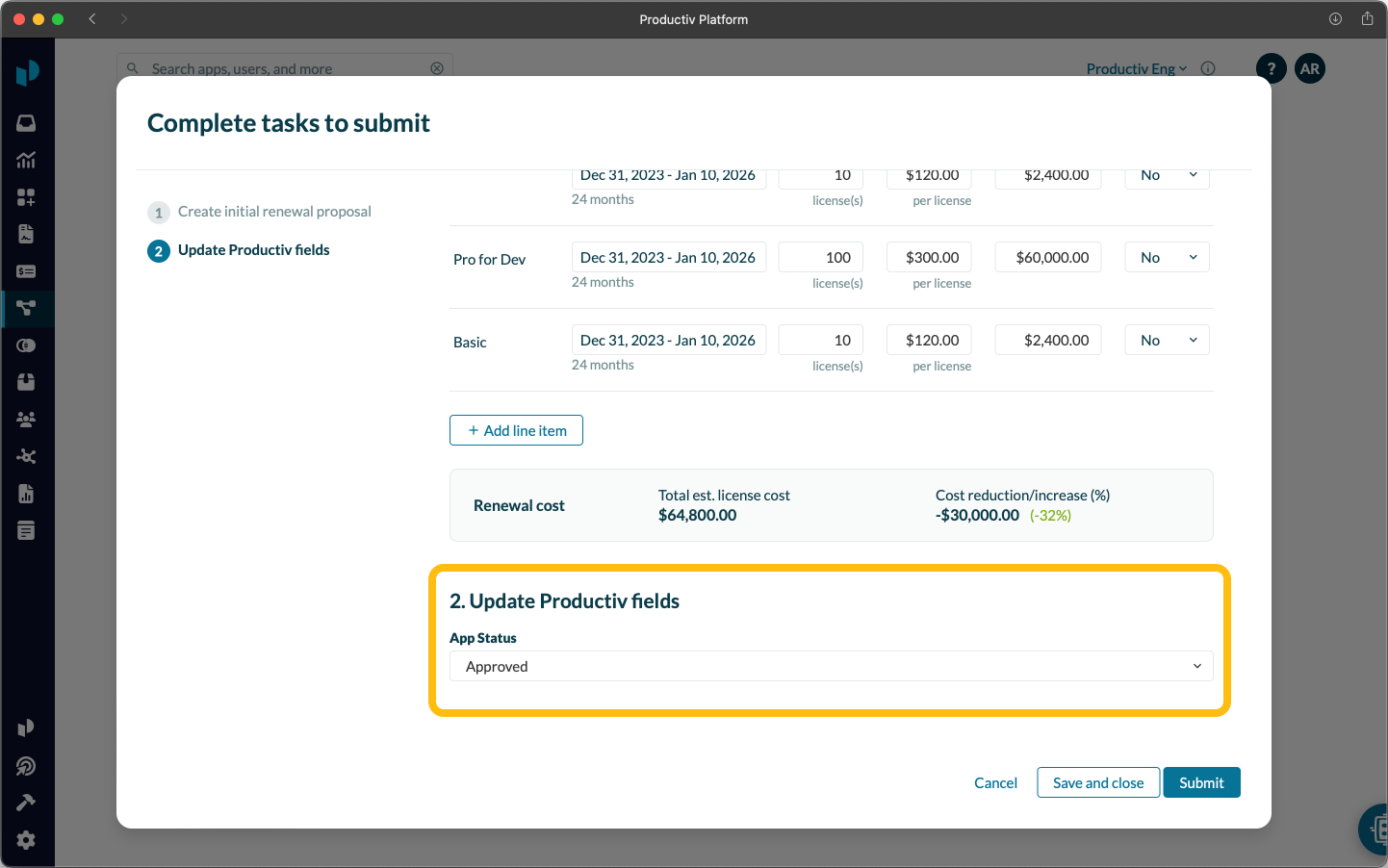Click the Submit button
The height and width of the screenshot is (868, 1388).
pos(1201,782)
